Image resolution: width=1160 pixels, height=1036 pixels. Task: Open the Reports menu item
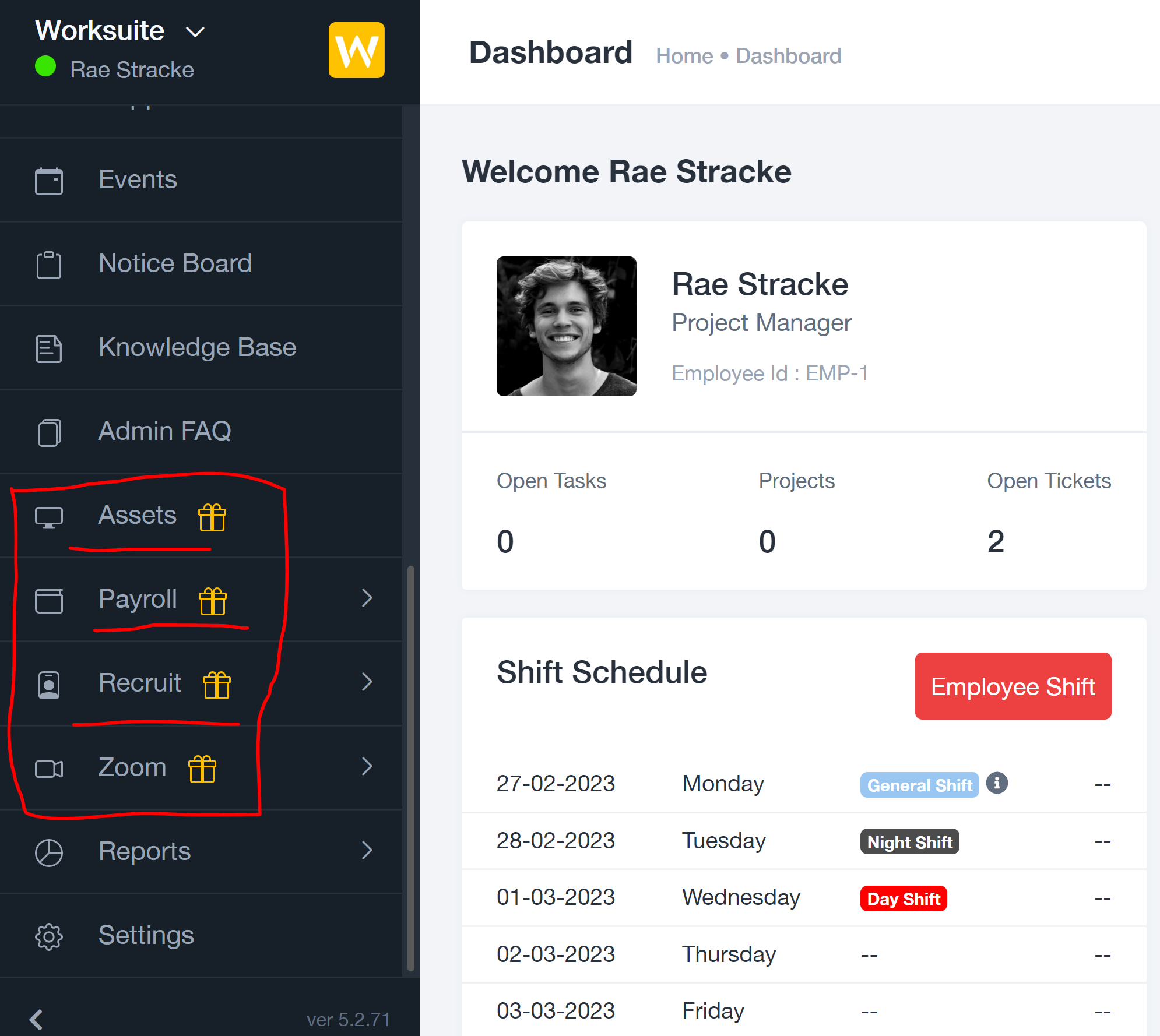click(x=201, y=851)
